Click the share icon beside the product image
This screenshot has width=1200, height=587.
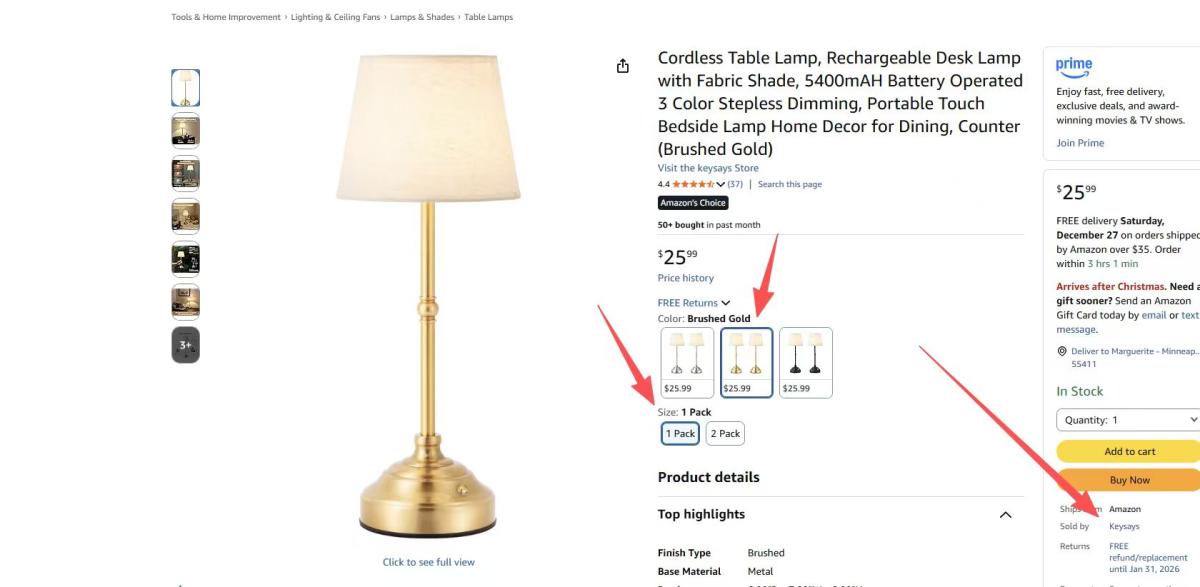(x=623, y=66)
